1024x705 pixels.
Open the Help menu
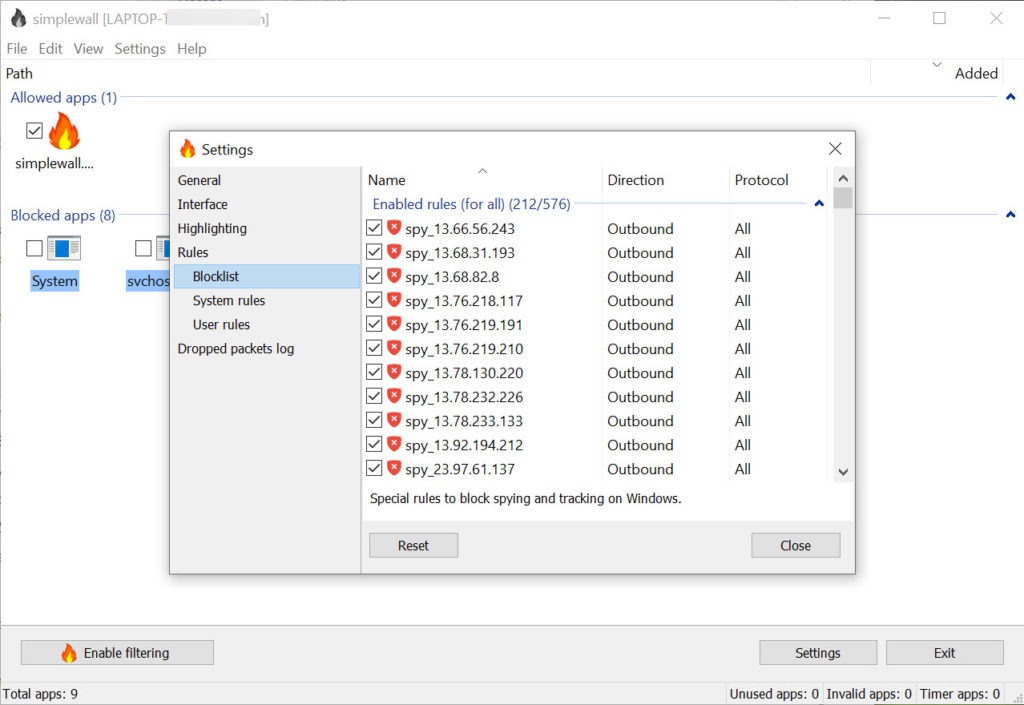[191, 49]
